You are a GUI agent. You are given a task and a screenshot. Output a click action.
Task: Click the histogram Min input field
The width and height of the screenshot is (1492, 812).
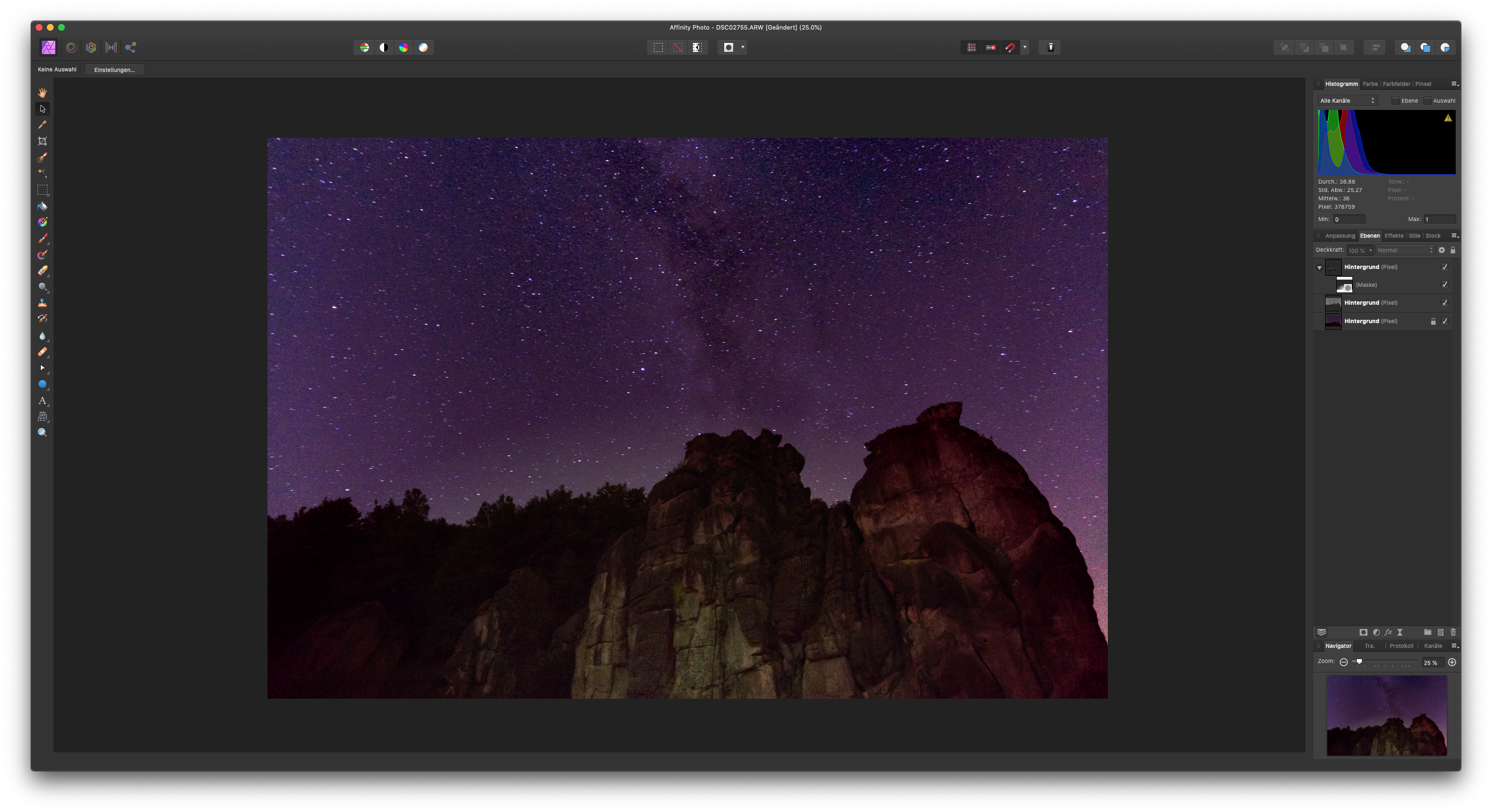(x=1349, y=219)
